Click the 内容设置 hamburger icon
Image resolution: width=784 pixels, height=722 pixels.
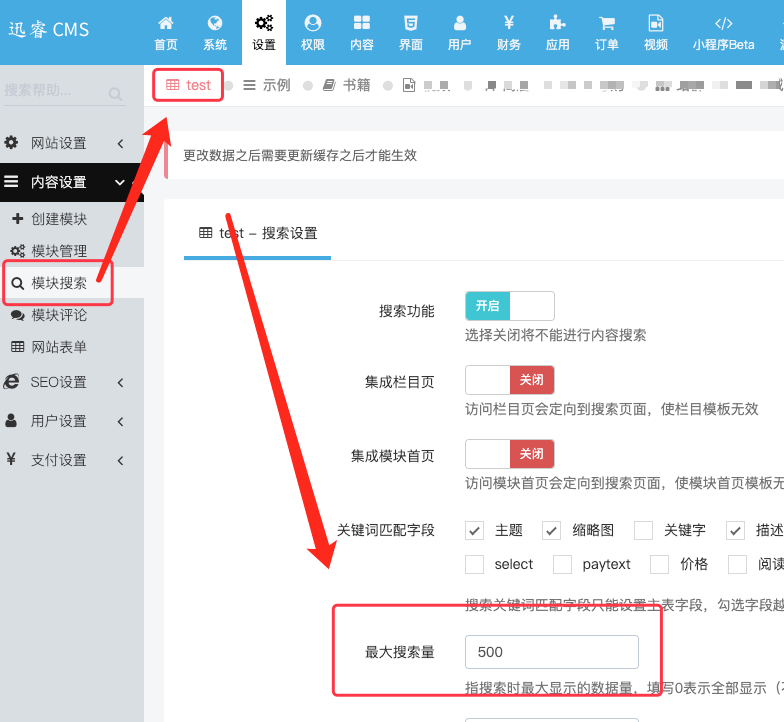point(12,182)
